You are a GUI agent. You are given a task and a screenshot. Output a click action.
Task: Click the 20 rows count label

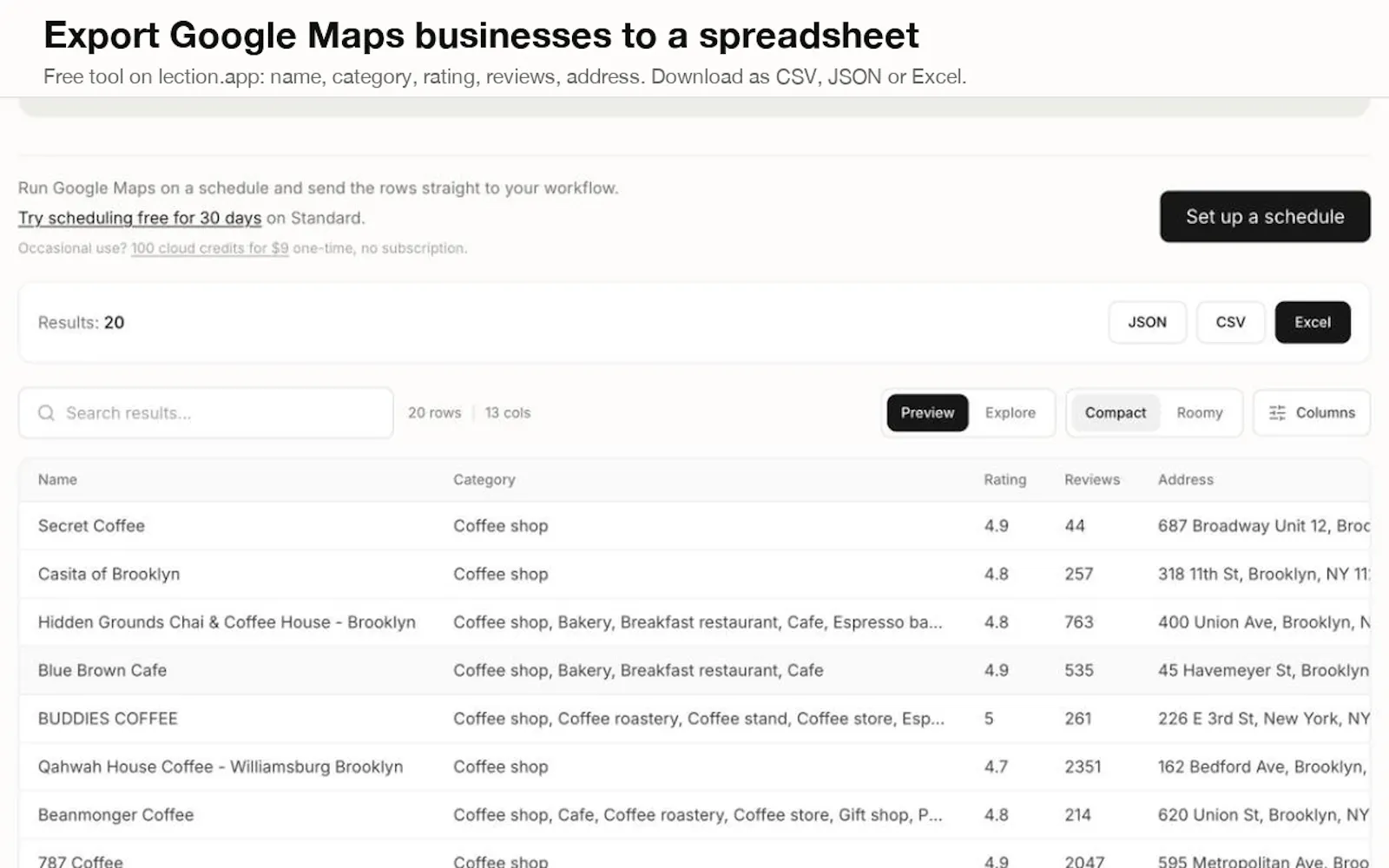point(435,413)
